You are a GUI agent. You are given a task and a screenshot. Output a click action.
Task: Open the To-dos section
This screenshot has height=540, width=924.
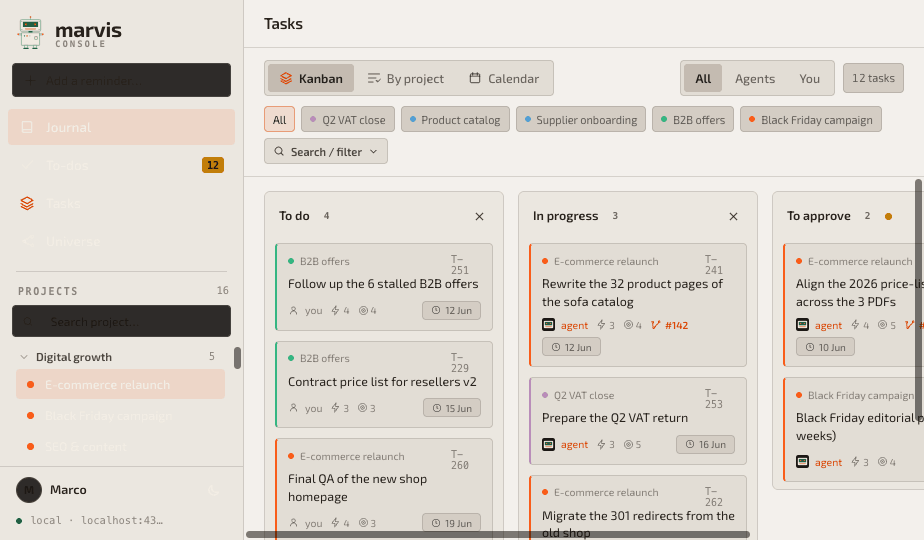pos(121,166)
